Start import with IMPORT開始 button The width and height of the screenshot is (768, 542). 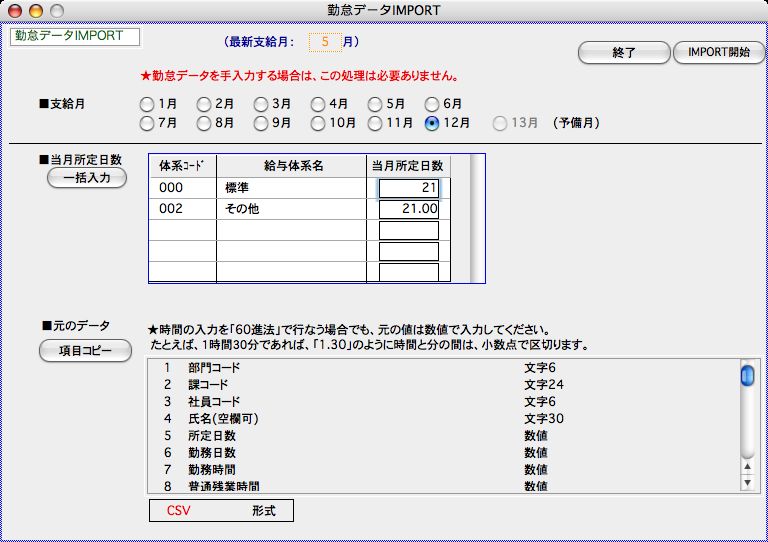[x=718, y=53]
